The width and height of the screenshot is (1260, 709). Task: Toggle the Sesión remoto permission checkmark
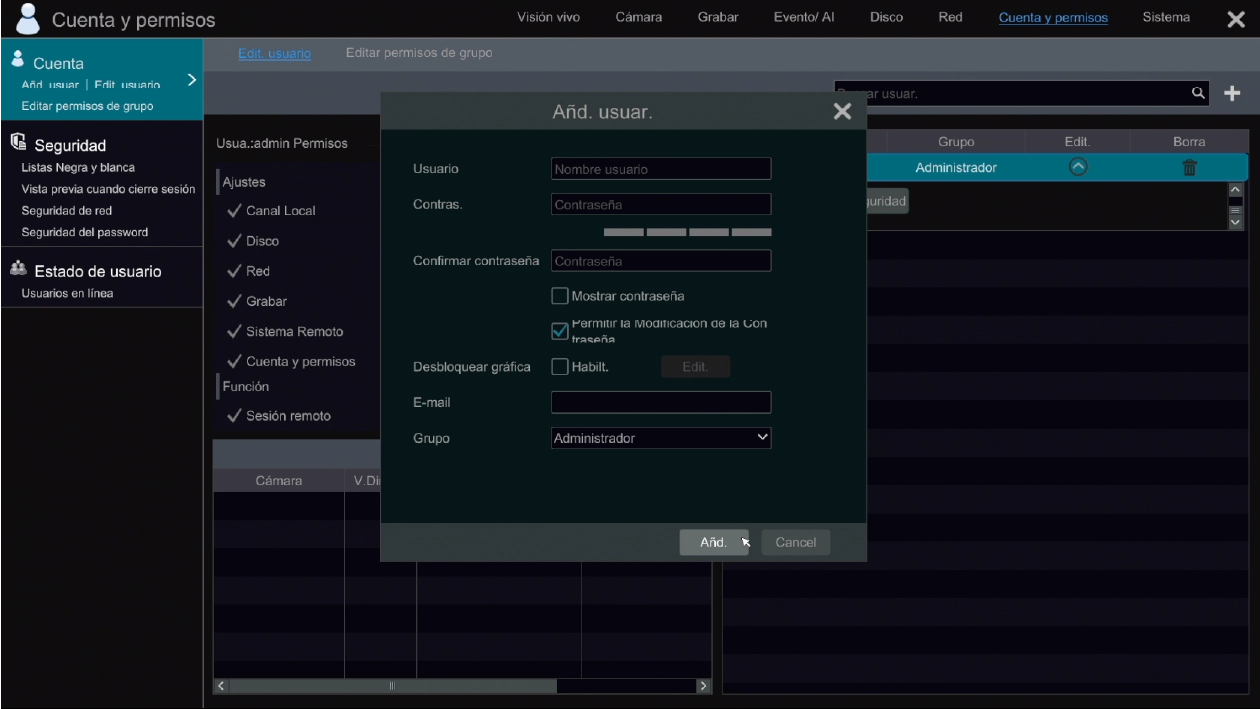pos(234,416)
